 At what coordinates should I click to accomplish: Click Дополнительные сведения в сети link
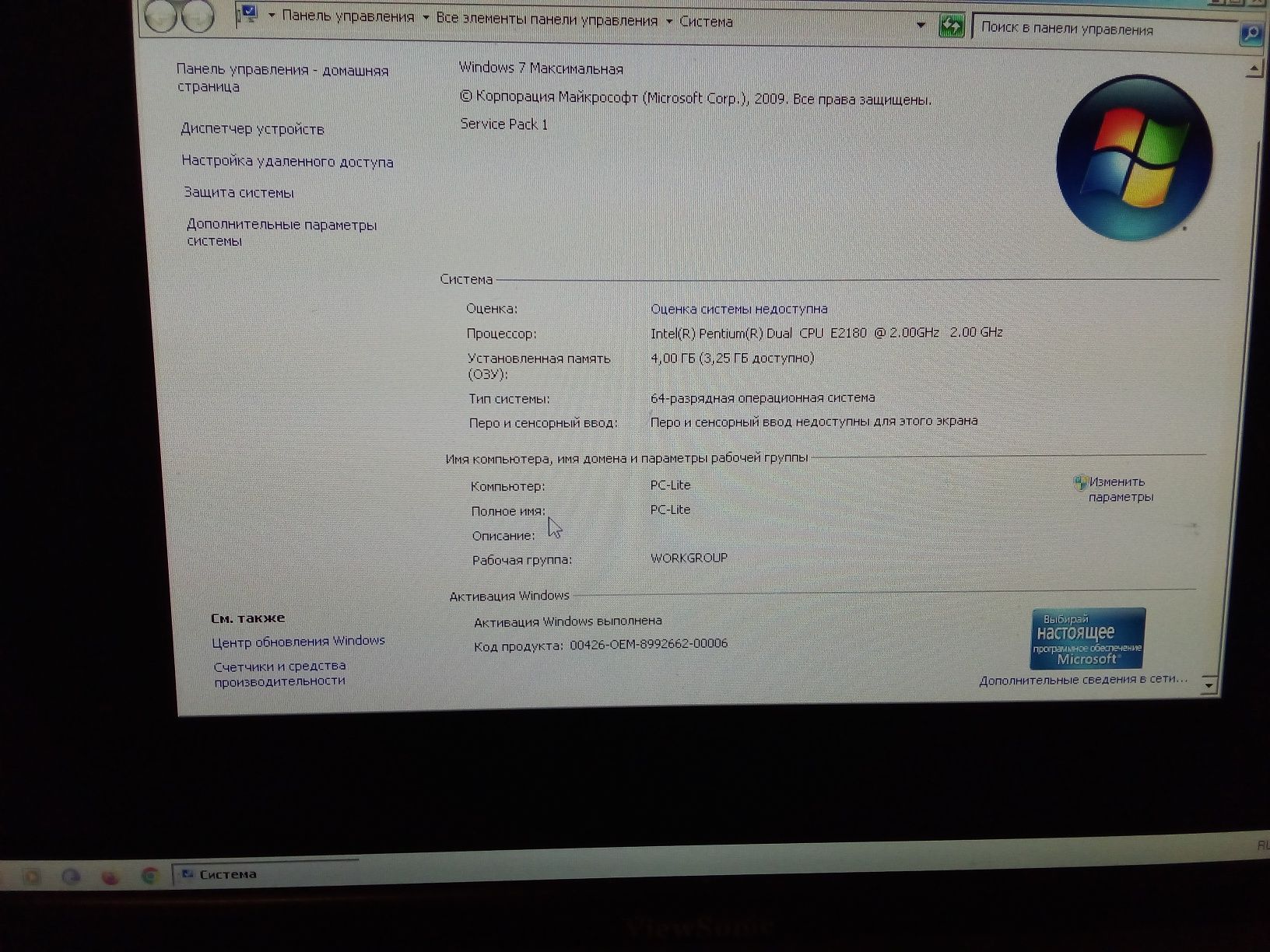1083,680
